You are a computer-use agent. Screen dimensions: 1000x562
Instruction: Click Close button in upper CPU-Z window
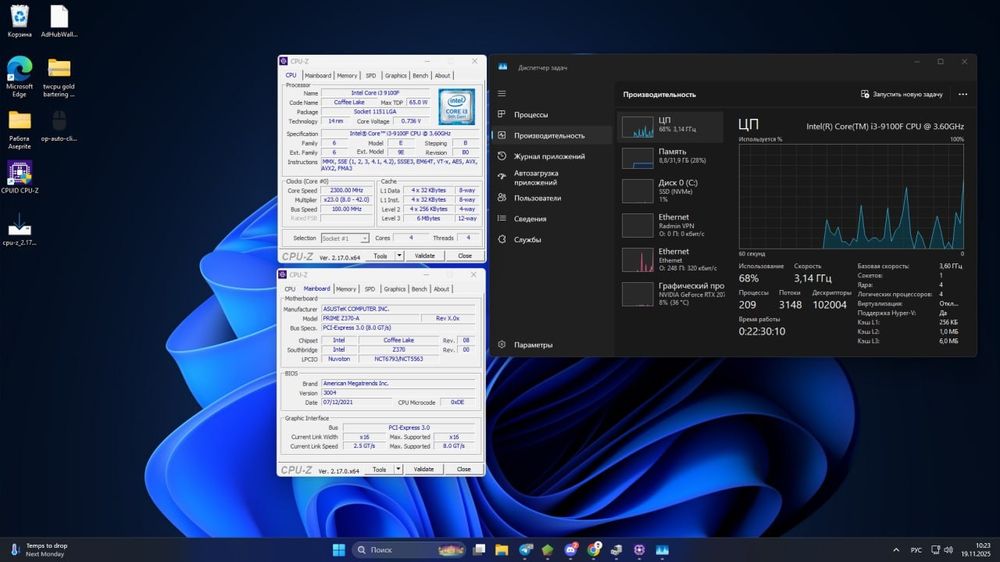tap(464, 256)
